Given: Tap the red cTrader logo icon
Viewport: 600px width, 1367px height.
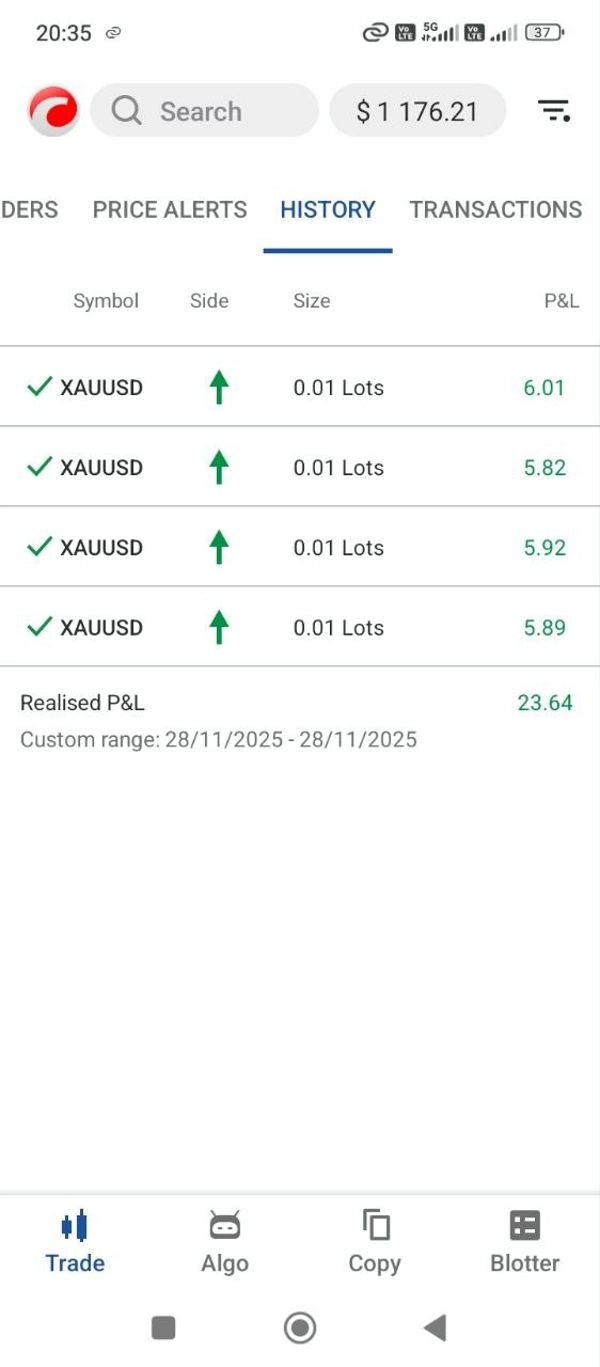Looking at the screenshot, I should 53,111.
